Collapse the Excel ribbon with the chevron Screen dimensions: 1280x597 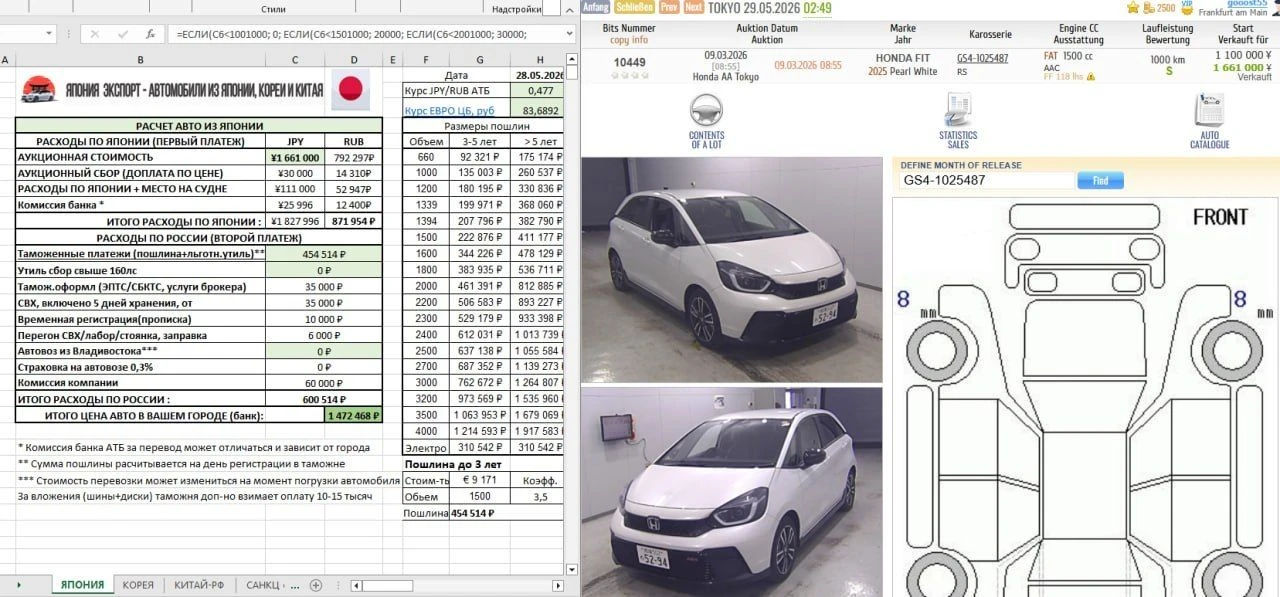click(x=571, y=9)
